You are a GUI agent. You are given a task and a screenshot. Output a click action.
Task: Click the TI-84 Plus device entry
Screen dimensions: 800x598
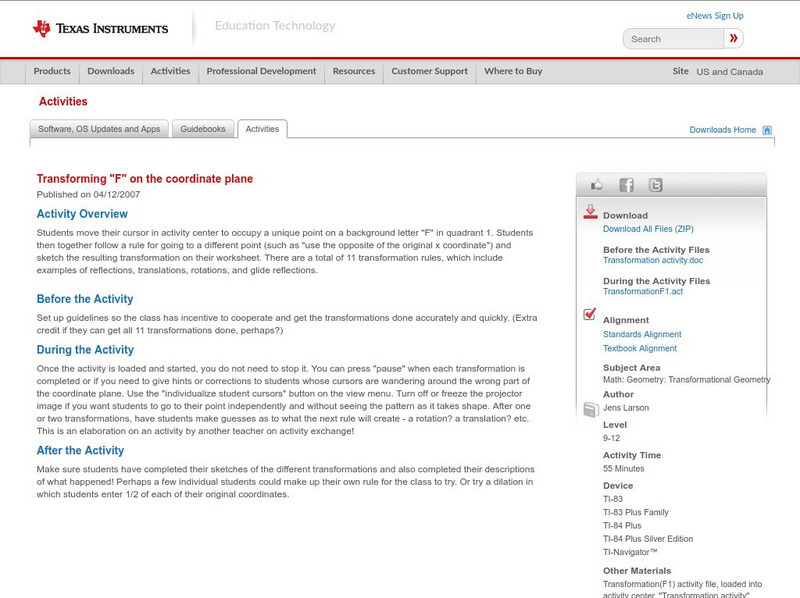coord(622,526)
